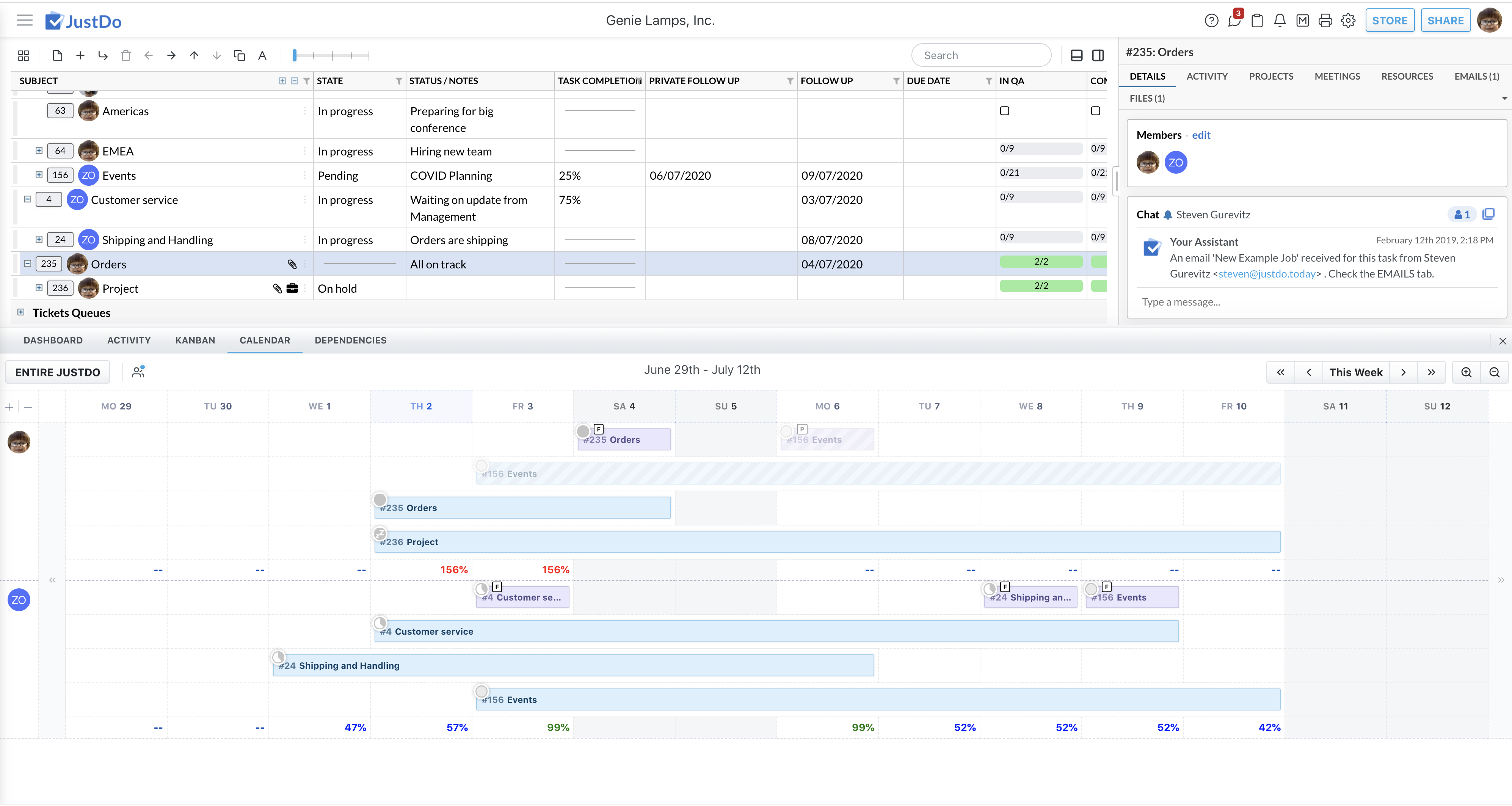
Task: Open the help question mark icon
Action: [1211, 21]
